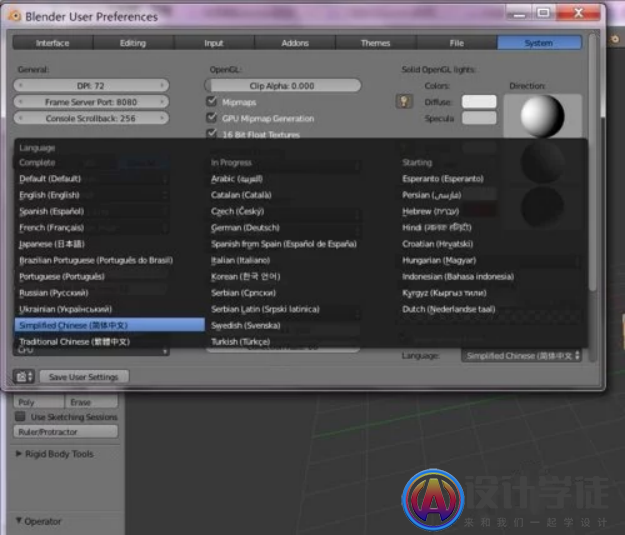The height and width of the screenshot is (535, 625).
Task: Select Italian (Italiano) language
Action: coord(301,260)
